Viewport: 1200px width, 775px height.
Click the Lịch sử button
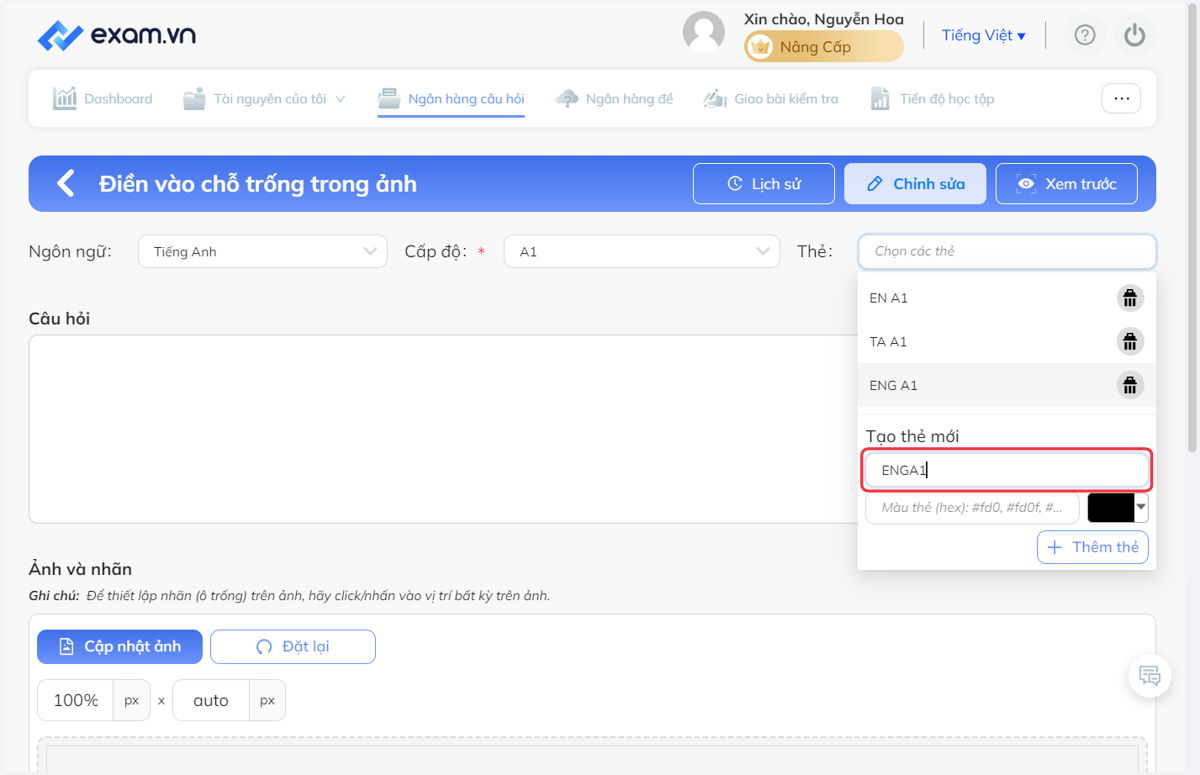(x=764, y=184)
